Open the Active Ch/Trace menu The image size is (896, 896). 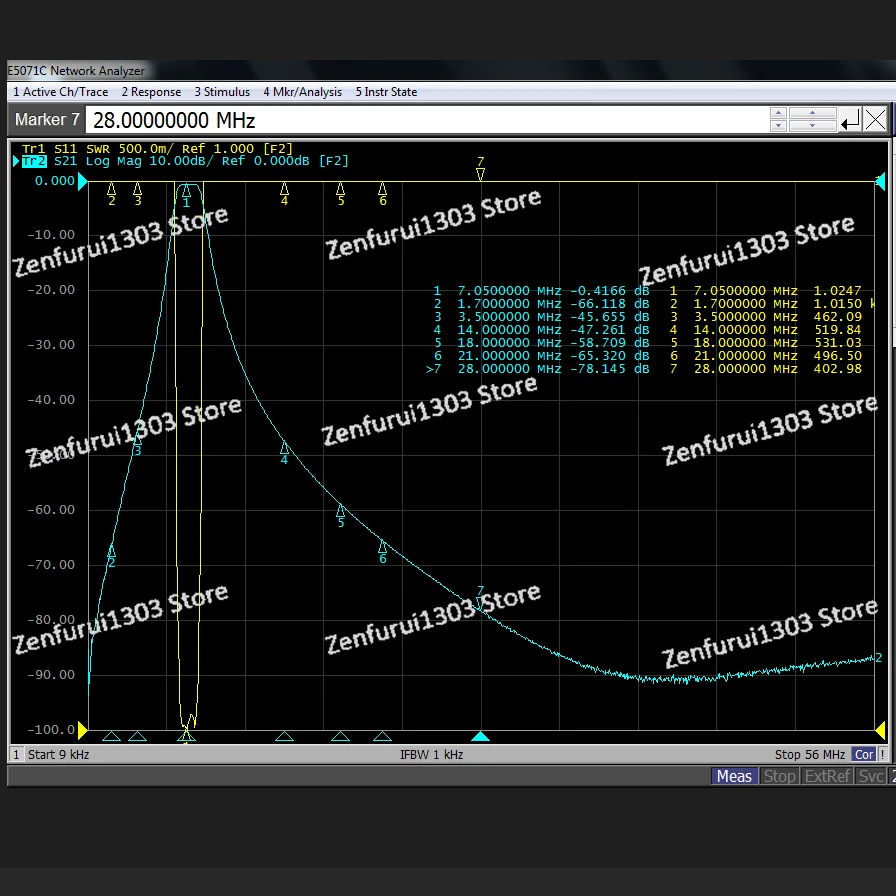click(60, 92)
